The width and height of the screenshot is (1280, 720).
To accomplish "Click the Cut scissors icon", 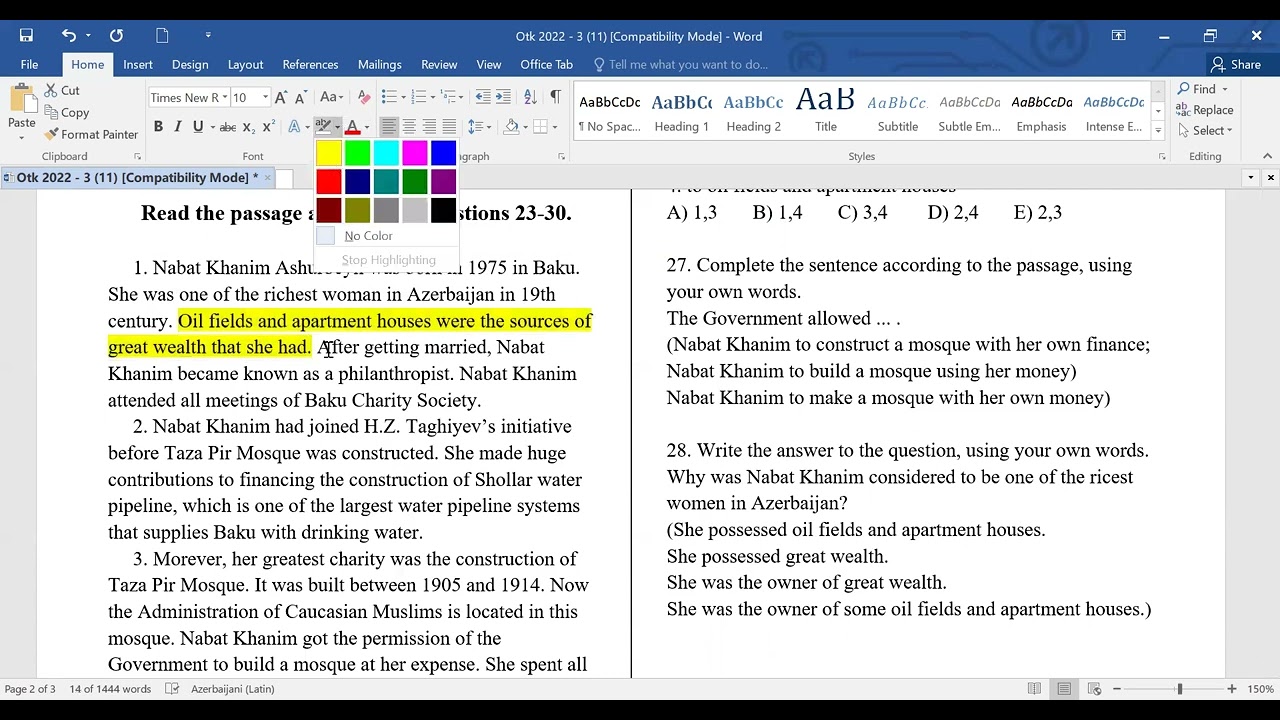I will (x=51, y=90).
